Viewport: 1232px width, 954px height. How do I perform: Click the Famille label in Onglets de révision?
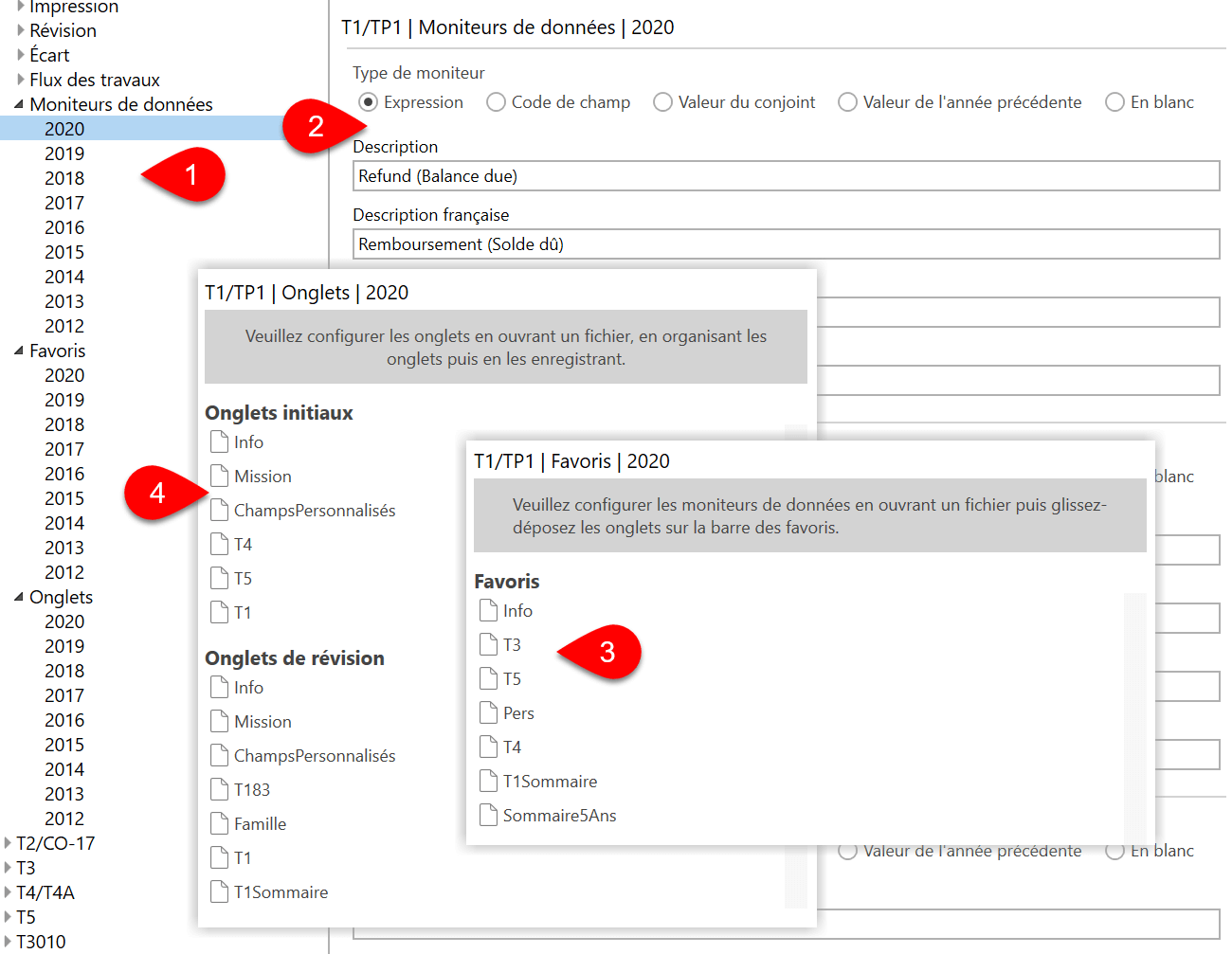261,824
